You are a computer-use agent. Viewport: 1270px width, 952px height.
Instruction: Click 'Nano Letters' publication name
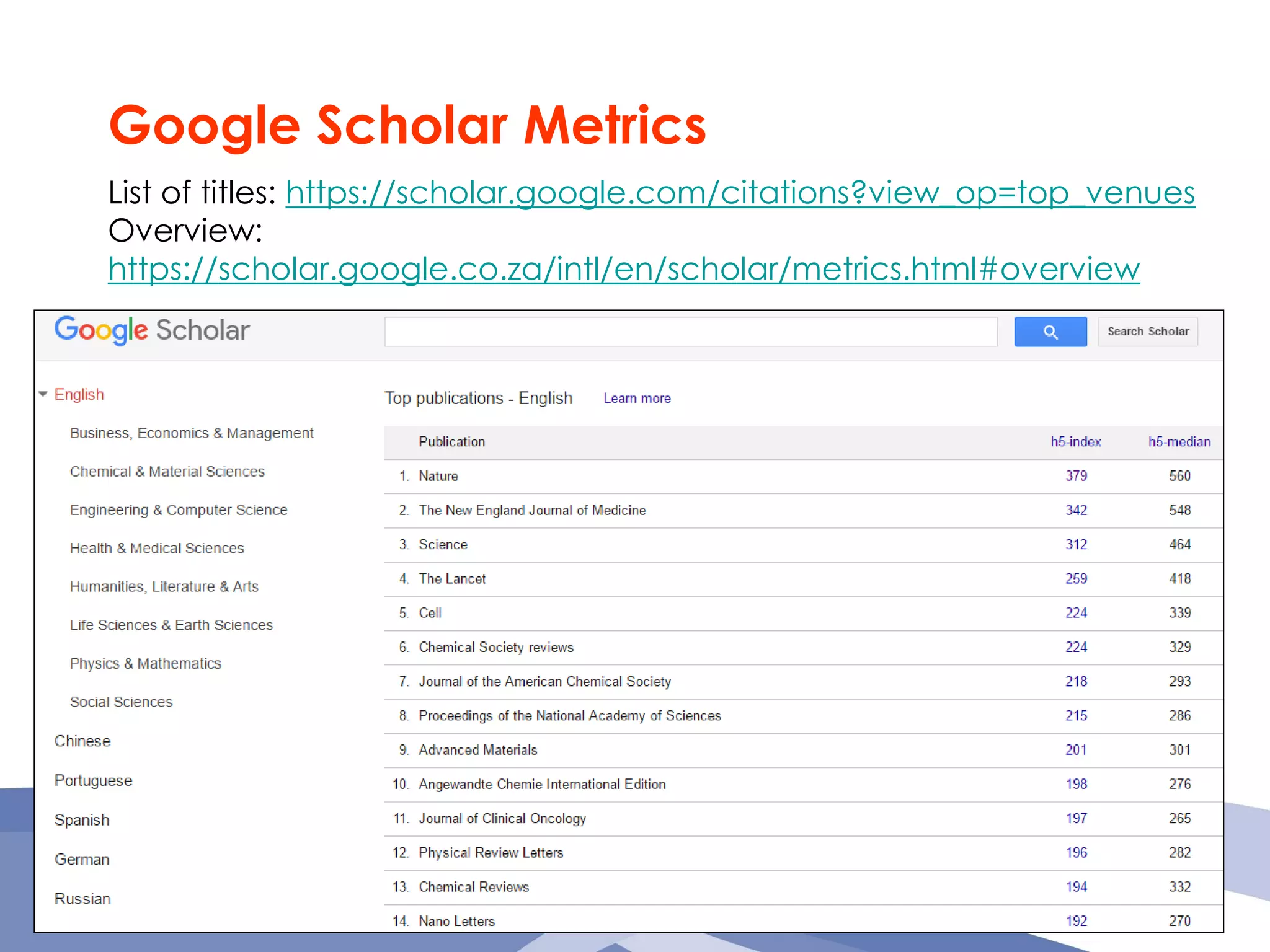(456, 921)
